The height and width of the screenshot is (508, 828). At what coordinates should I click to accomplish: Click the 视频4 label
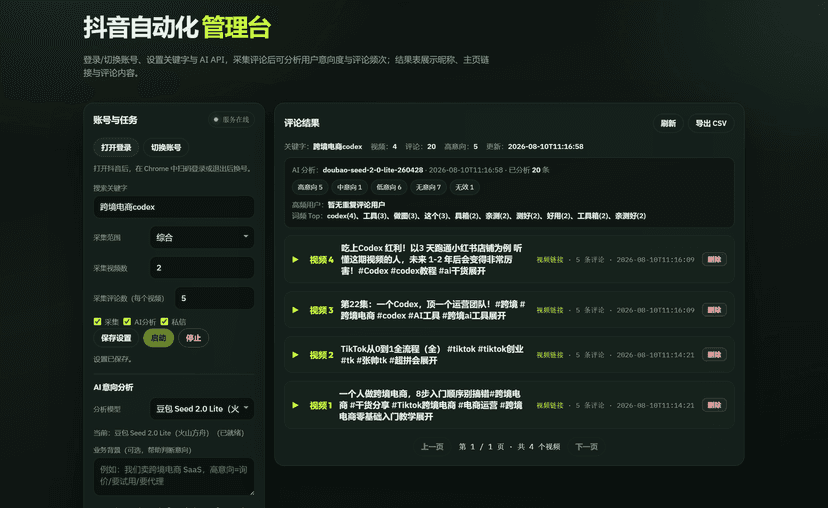point(322,260)
